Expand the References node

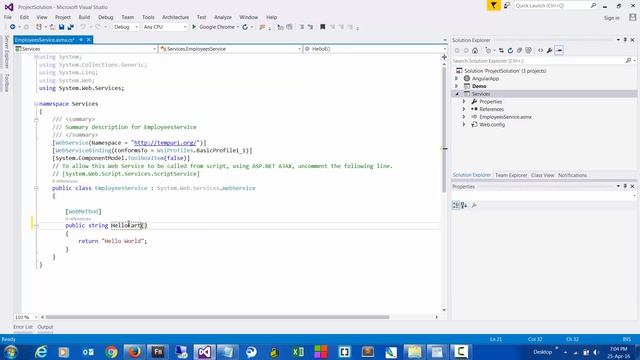(x=464, y=109)
